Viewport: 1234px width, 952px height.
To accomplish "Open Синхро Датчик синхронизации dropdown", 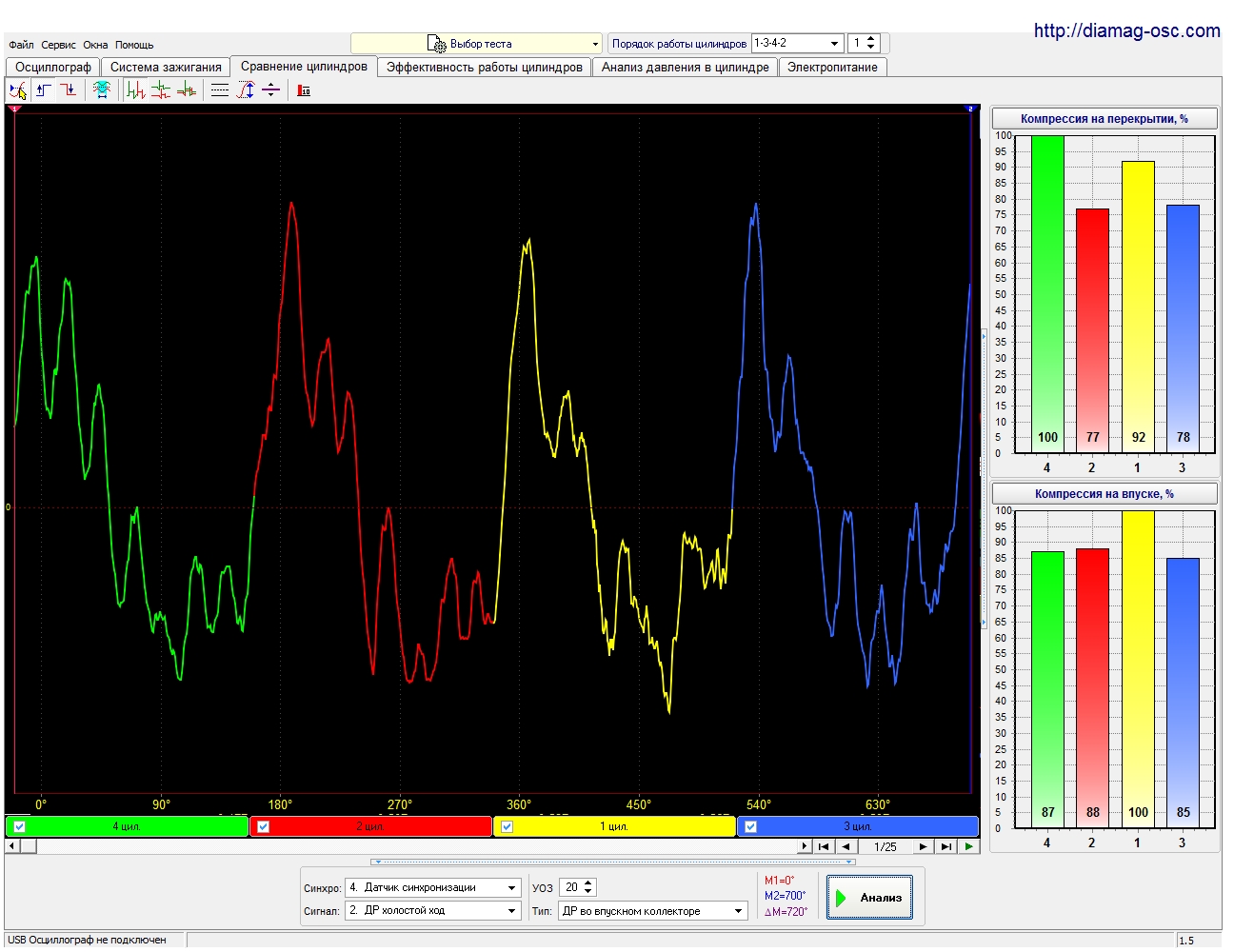I will coord(433,887).
